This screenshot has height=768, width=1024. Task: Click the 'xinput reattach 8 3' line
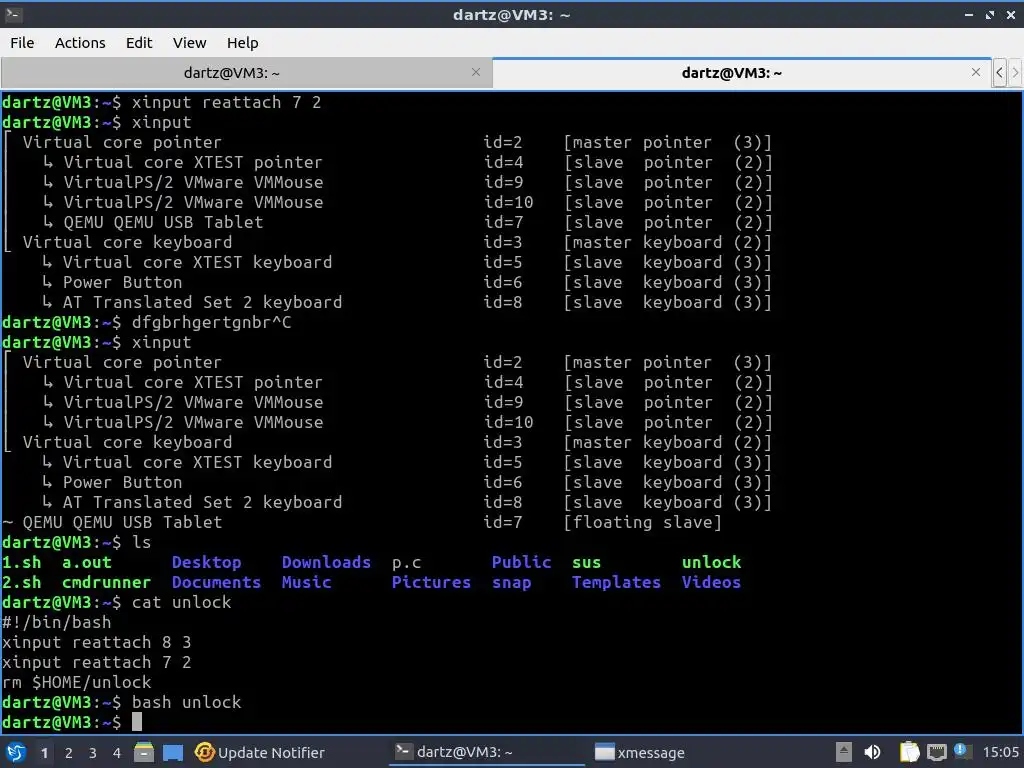[97, 642]
